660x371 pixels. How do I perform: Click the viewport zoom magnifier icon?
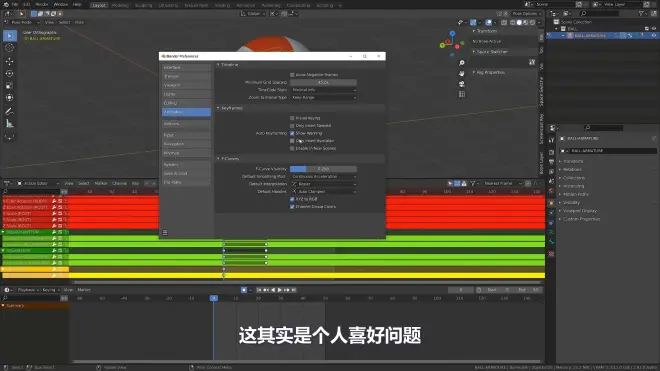pyautogui.click(x=462, y=63)
